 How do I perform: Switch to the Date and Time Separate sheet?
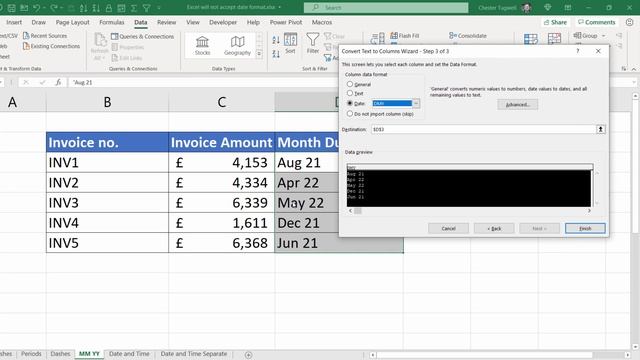point(193,354)
